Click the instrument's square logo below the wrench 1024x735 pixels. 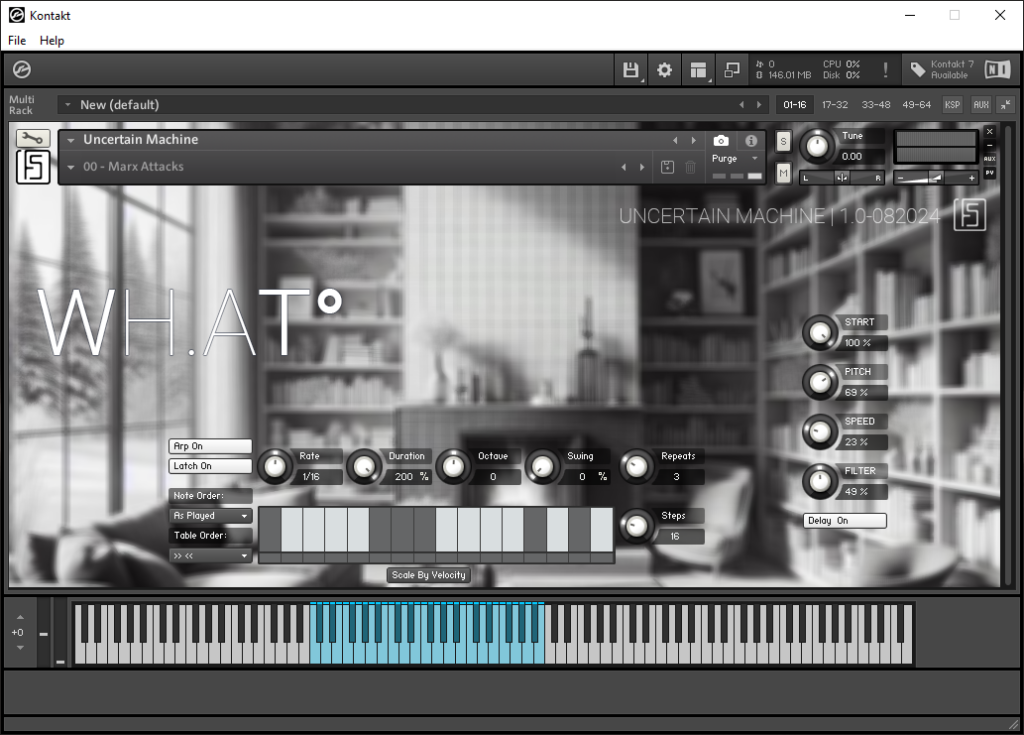pos(33,167)
